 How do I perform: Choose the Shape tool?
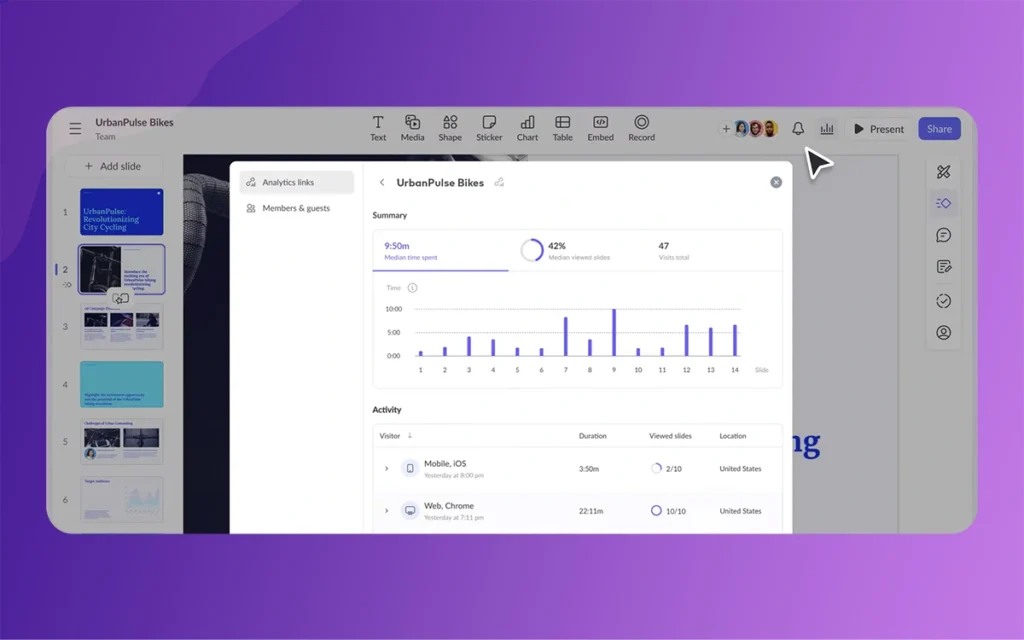[450, 128]
